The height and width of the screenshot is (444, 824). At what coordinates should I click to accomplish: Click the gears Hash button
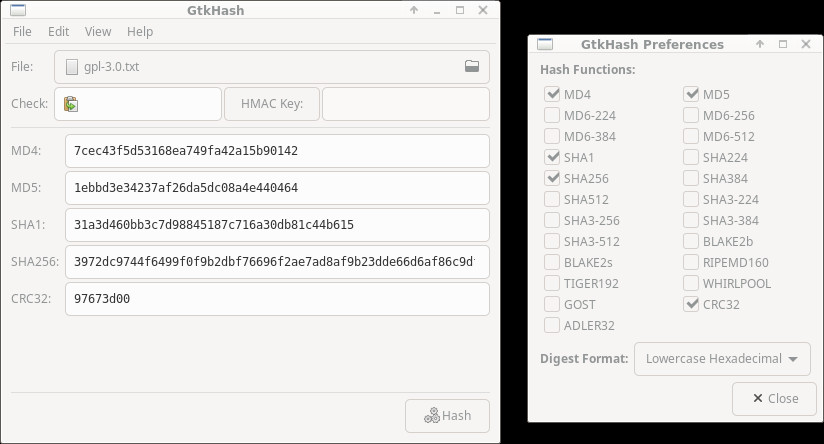click(447, 416)
